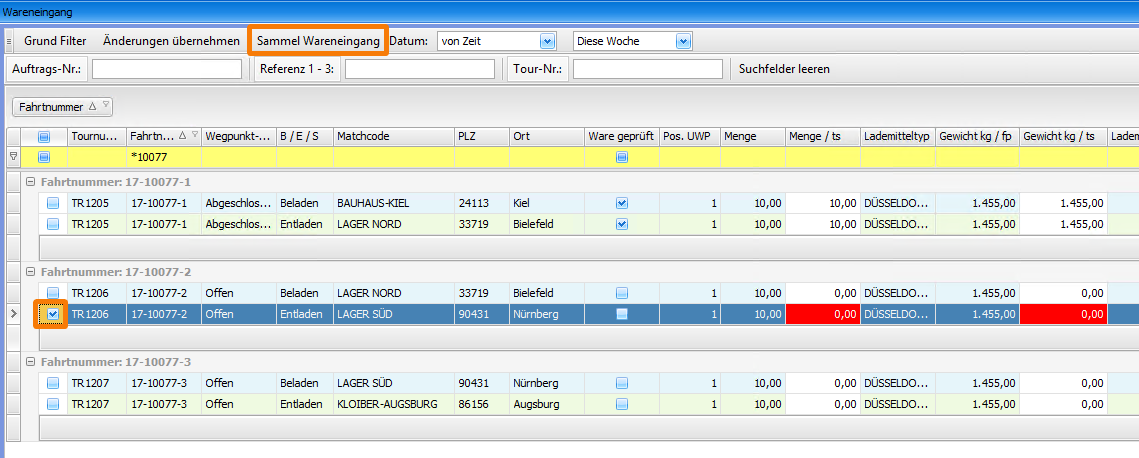Click Suchfelder leeren to clear search fields
This screenshot has height=458, width=1139.
point(784,69)
